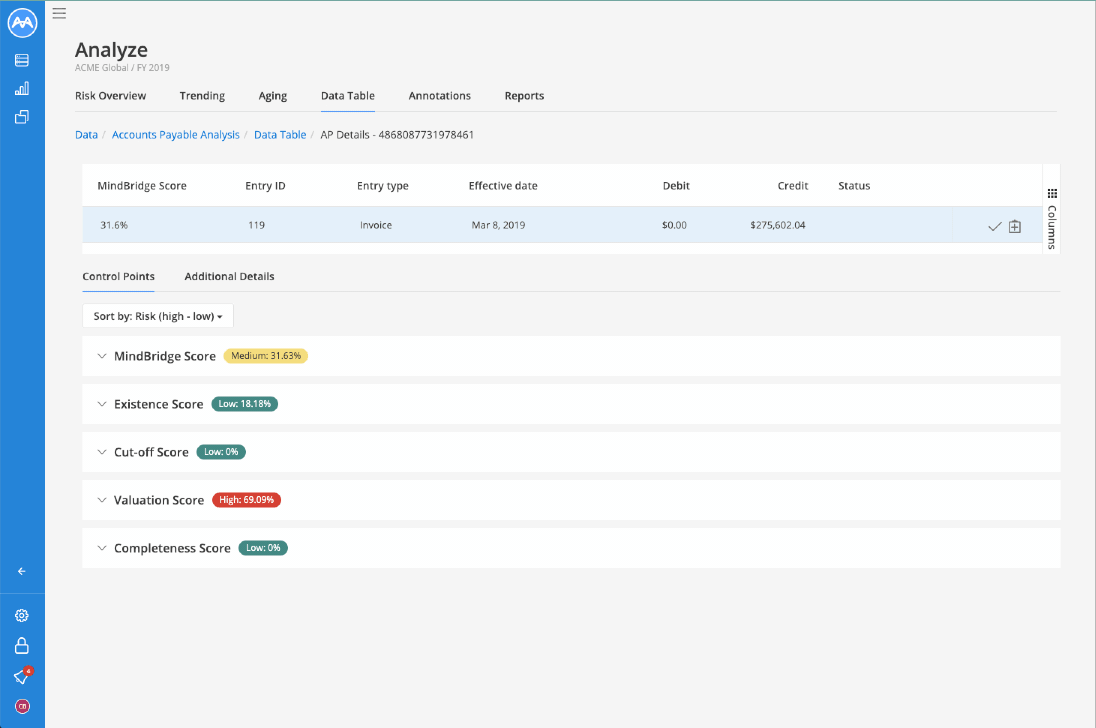Open the Sort by Risk dropdown
This screenshot has height=728, width=1096.
pyautogui.click(x=158, y=316)
